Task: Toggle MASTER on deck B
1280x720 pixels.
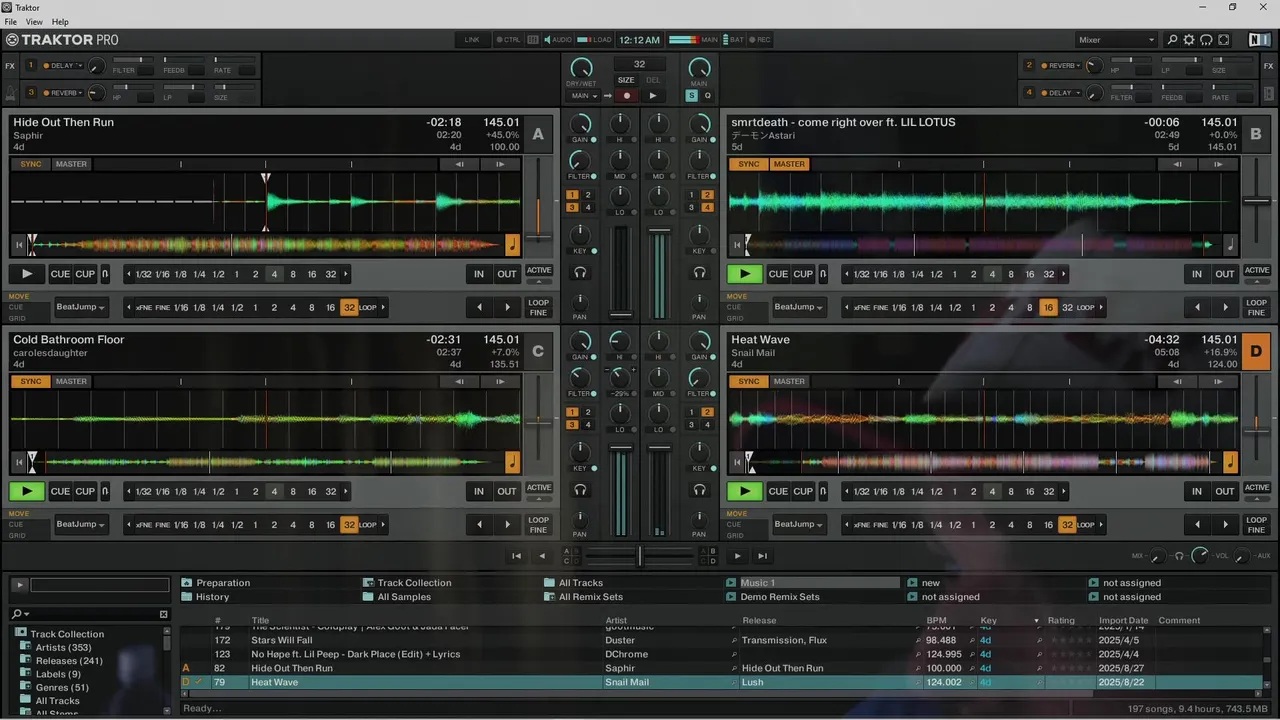Action: coord(789,164)
